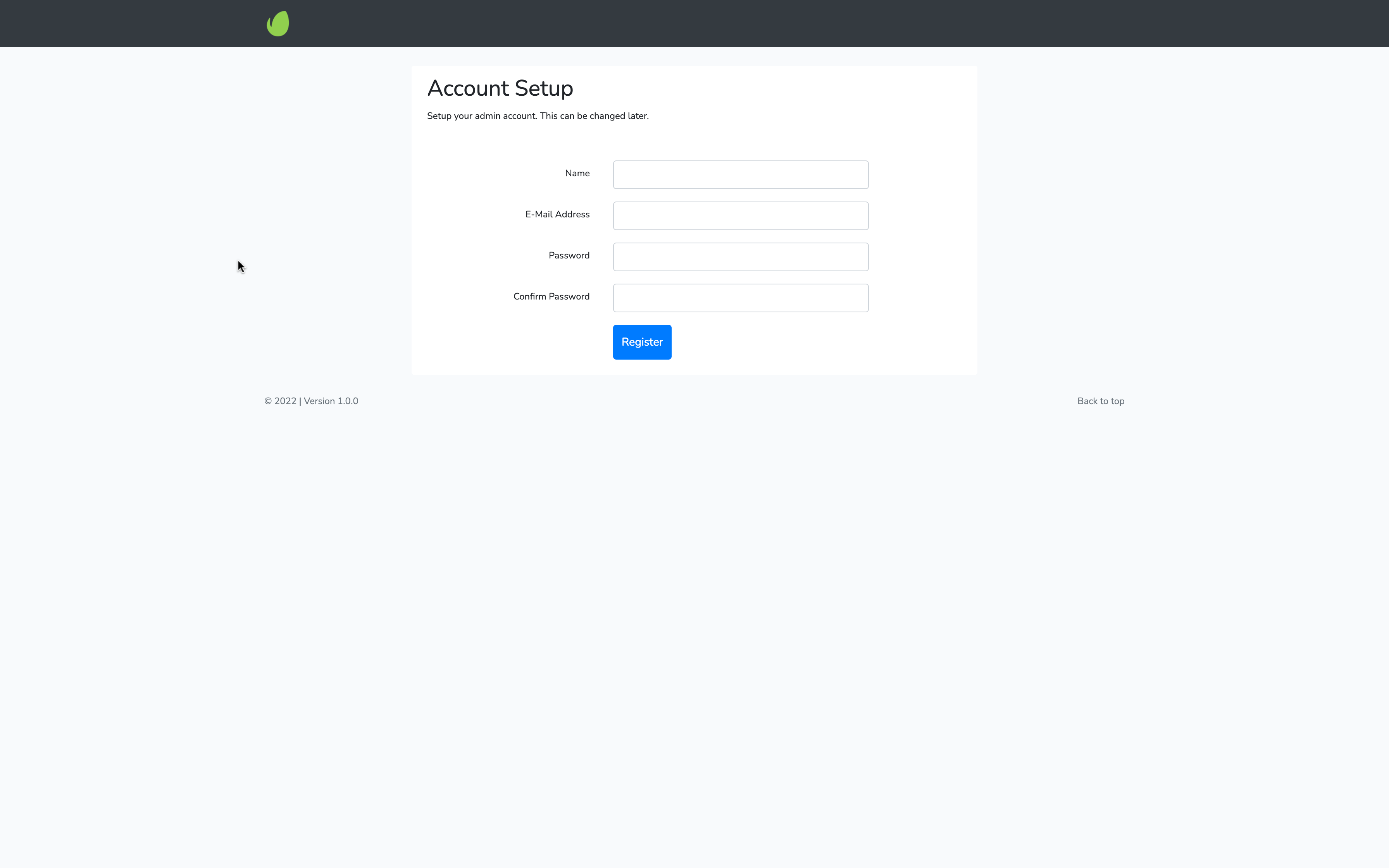Viewport: 1389px width, 868px height.
Task: Click the Confirm Password label
Action: coord(551,297)
